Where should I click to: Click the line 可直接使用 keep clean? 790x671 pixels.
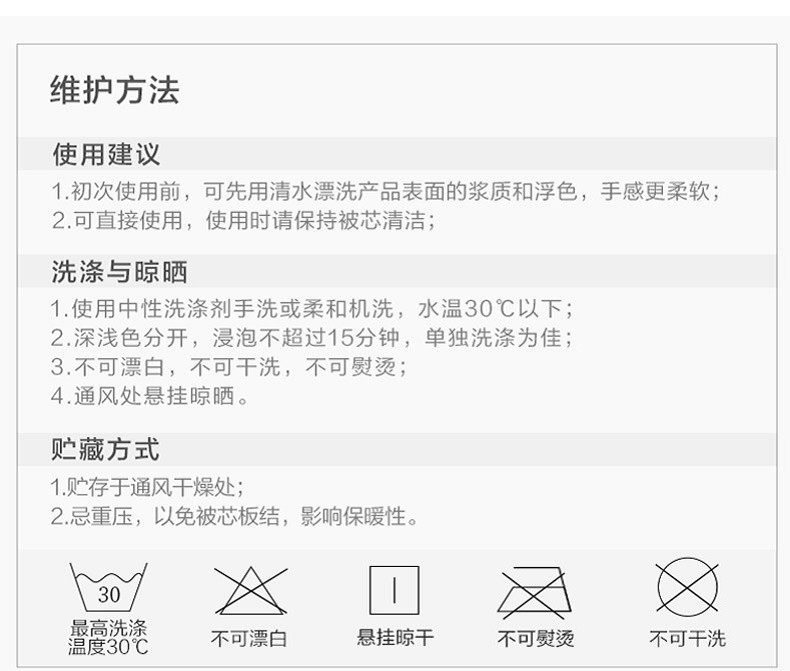243,221
